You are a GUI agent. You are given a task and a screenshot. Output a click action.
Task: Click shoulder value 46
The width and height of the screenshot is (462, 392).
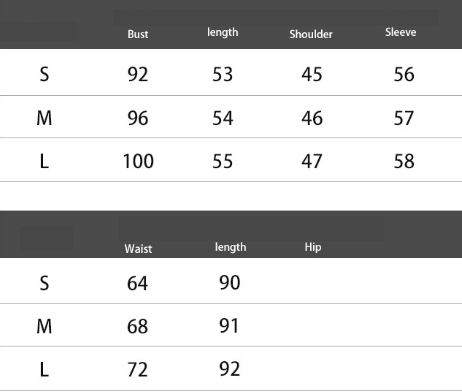(x=312, y=118)
